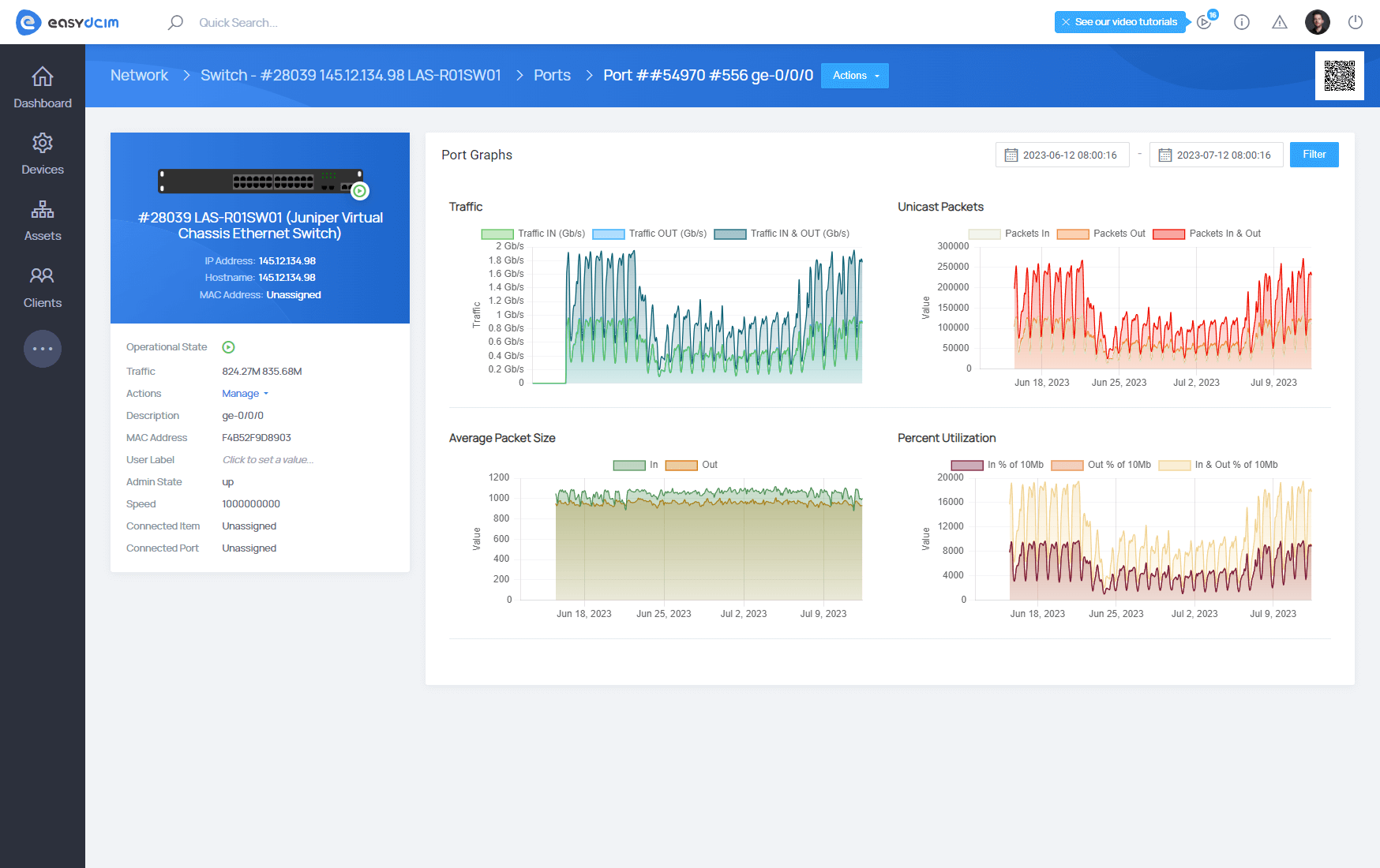
Task: Toggle Traffic OUT (Gb/s) legend series
Action: pyautogui.click(x=649, y=234)
